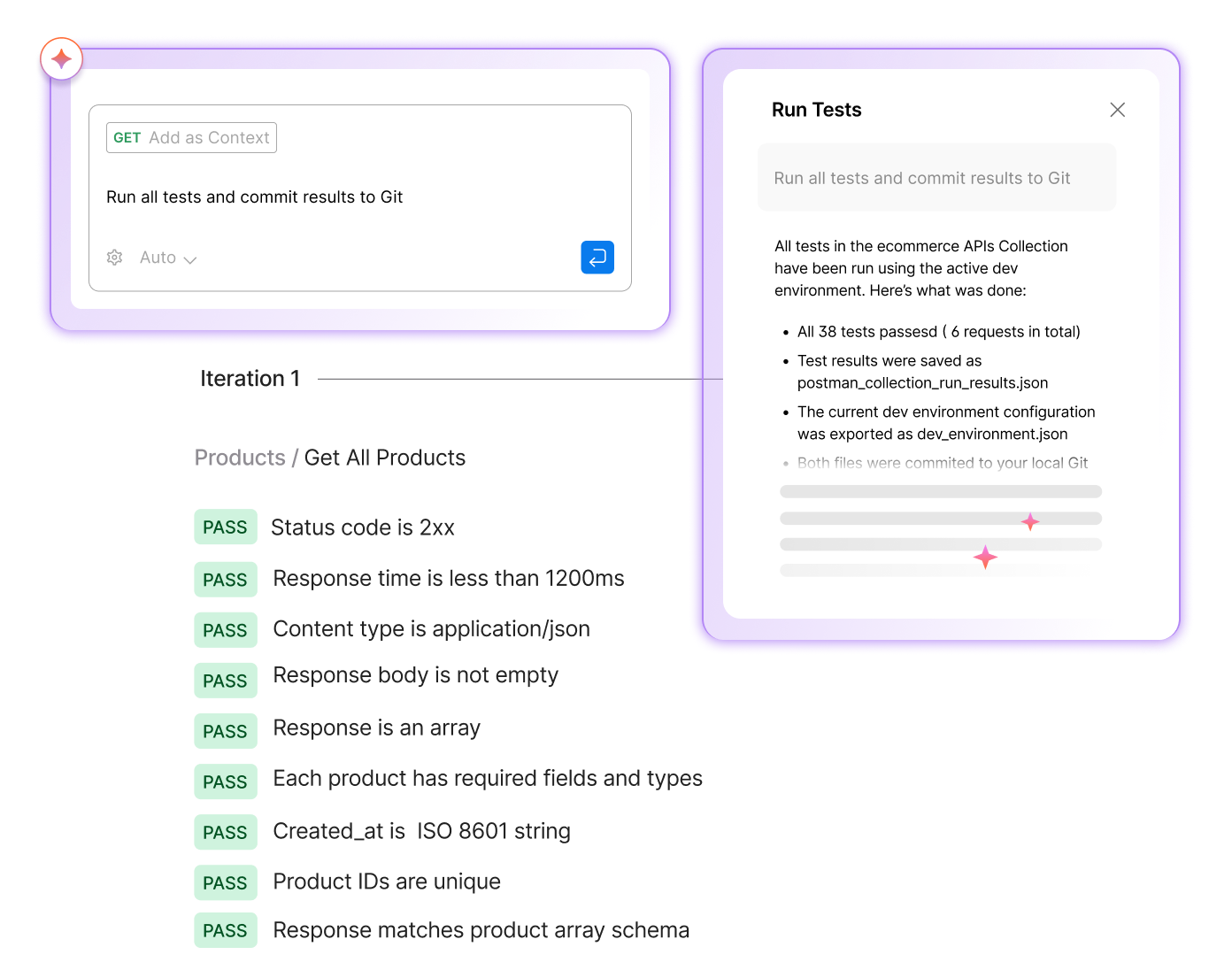This screenshot has height=970, width=1232.
Task: Focus the 'Run all tests' prompt text field
Action: click(254, 197)
